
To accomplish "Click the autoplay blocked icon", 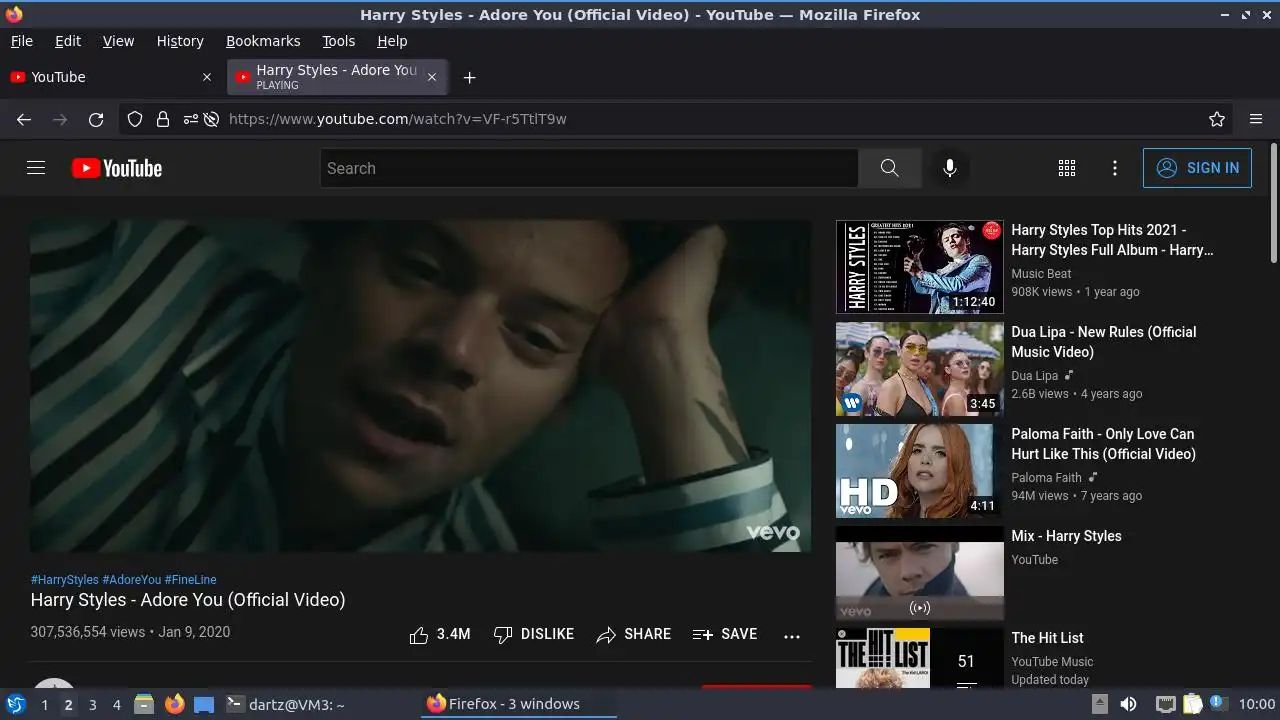I will pyautogui.click(x=211, y=119).
